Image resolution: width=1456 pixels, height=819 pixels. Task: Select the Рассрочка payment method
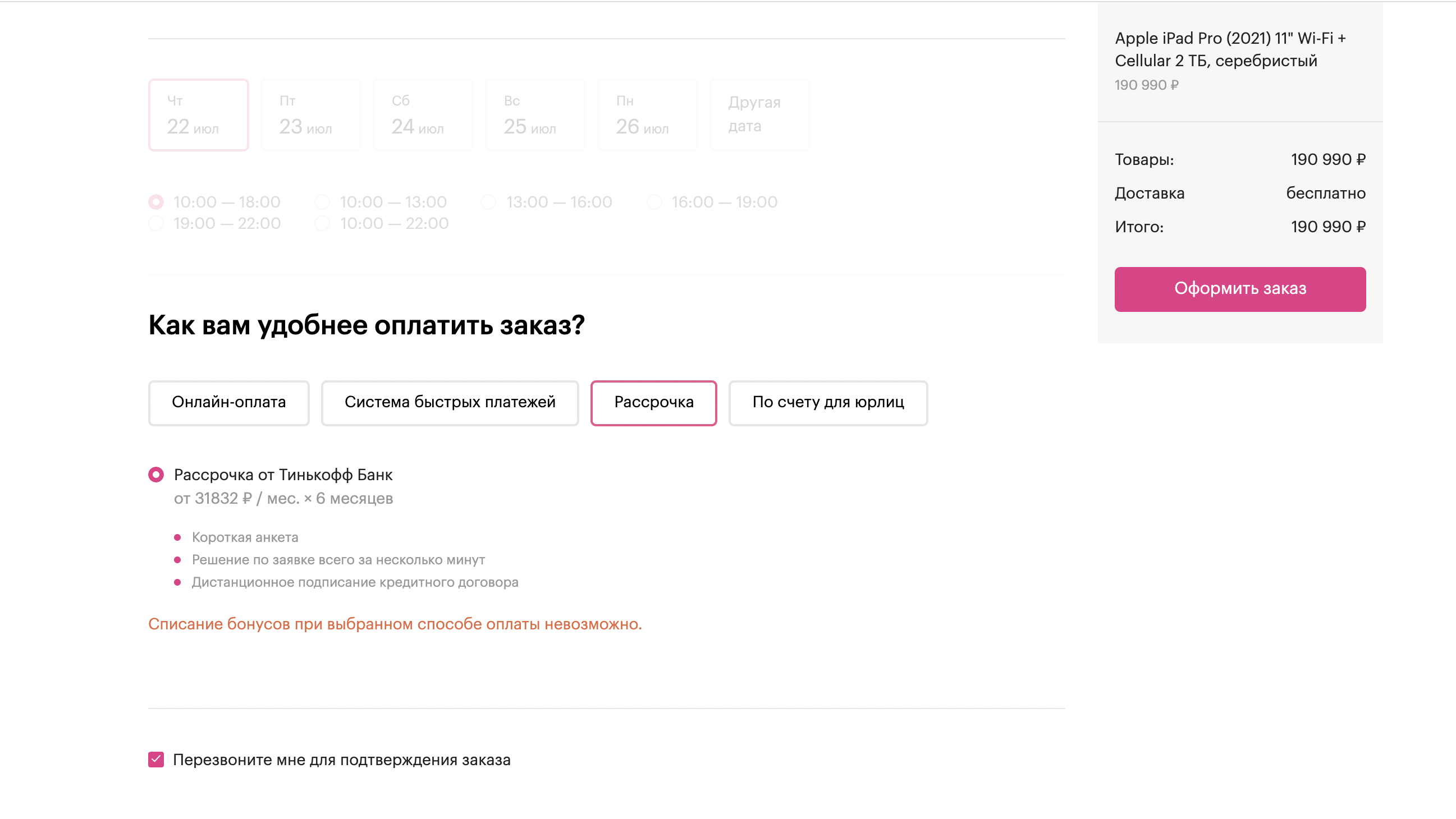coord(653,403)
